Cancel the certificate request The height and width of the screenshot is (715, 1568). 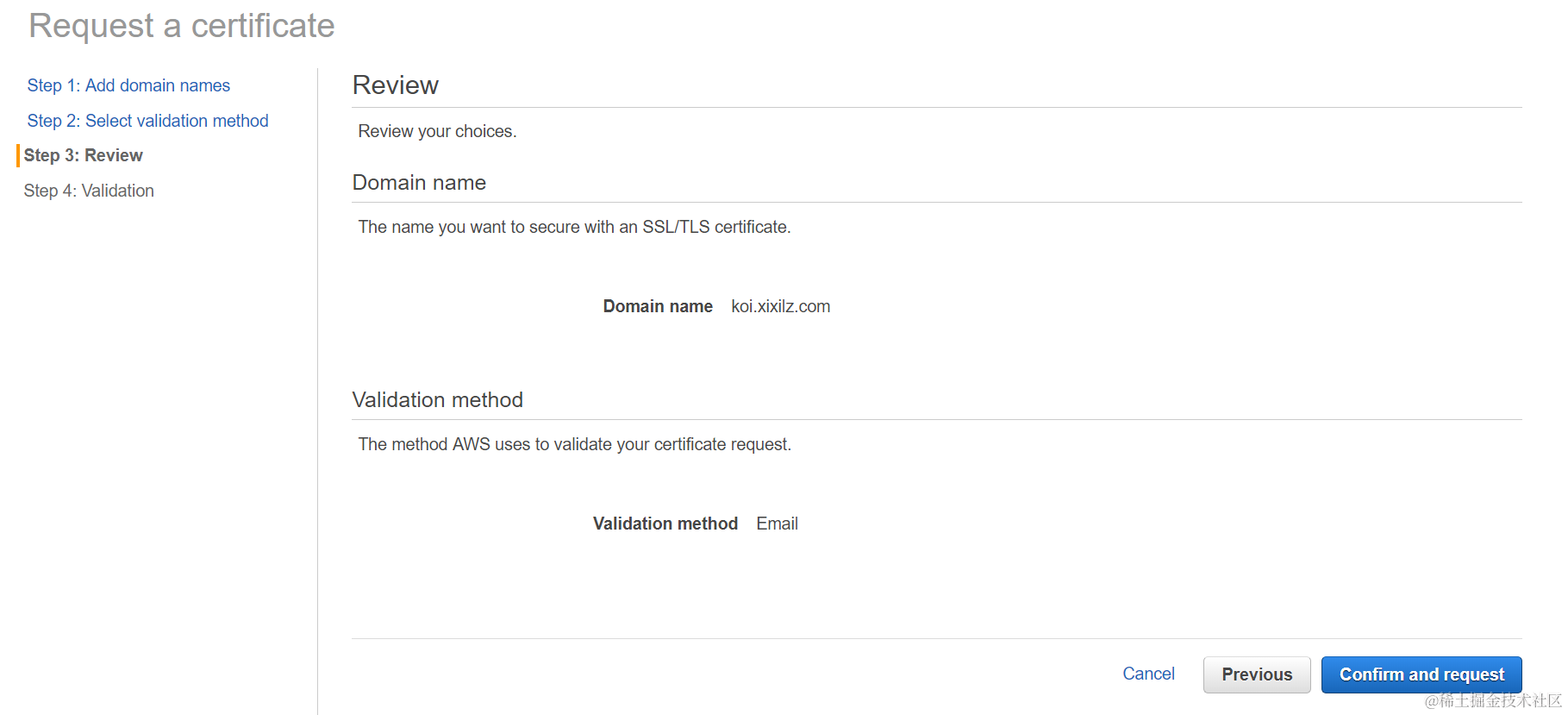1148,674
